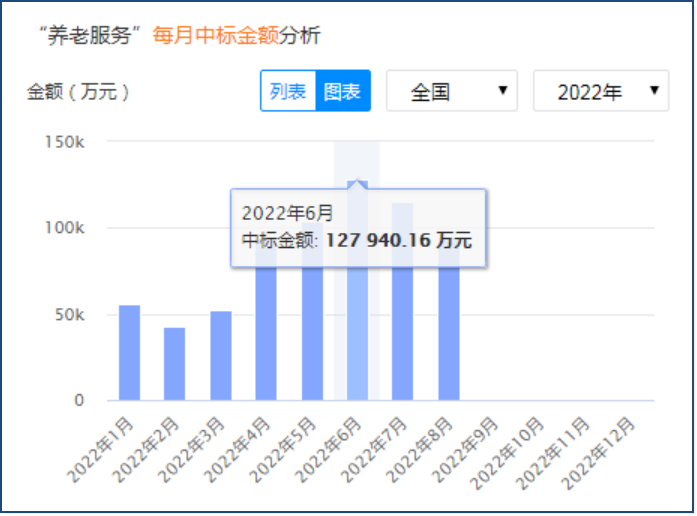Viewport: 697px width, 516px height.
Task: Click the 金额（万元）axis title
Action: [78, 93]
